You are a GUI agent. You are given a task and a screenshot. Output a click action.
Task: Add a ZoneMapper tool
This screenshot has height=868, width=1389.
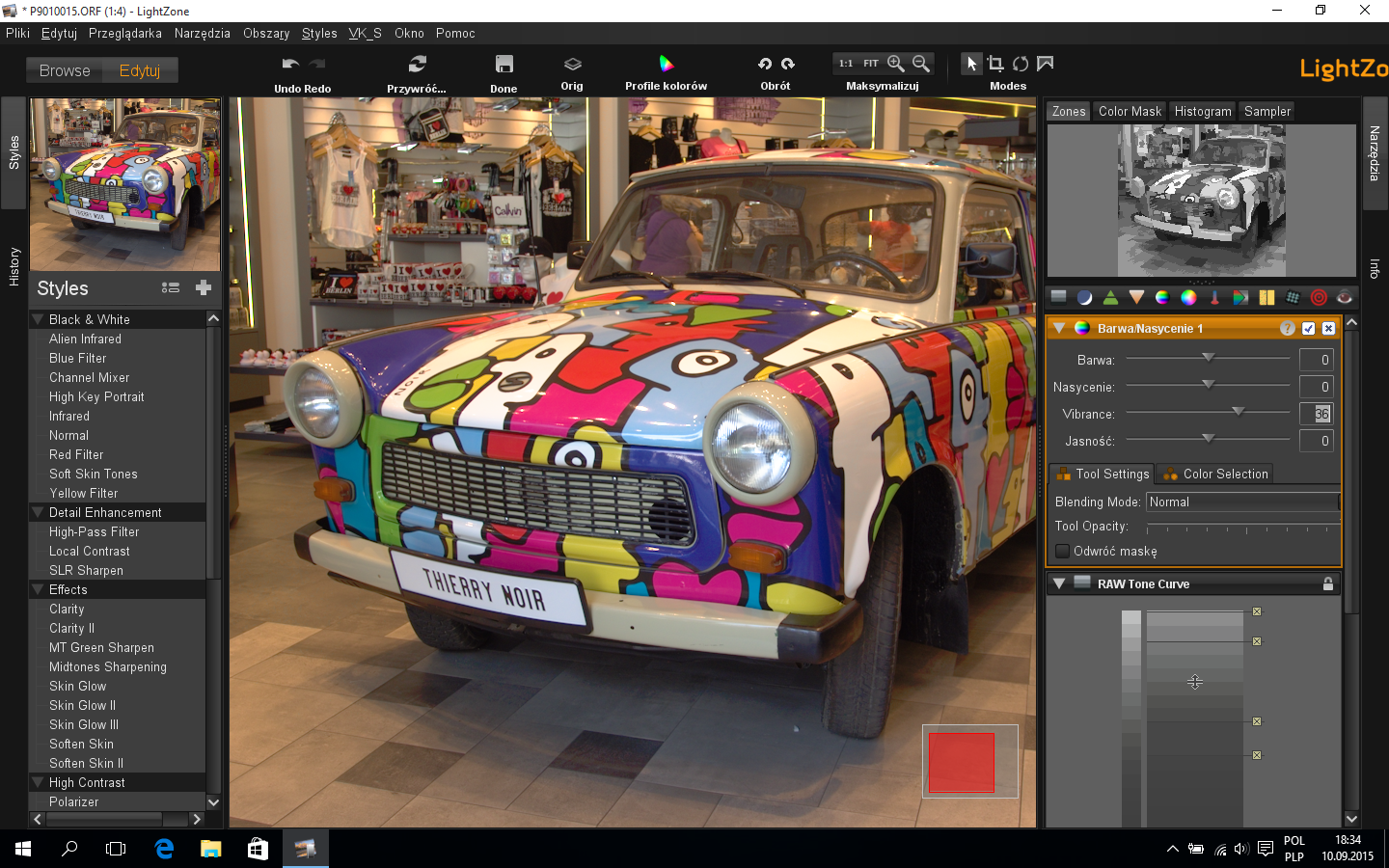pos(1059,297)
